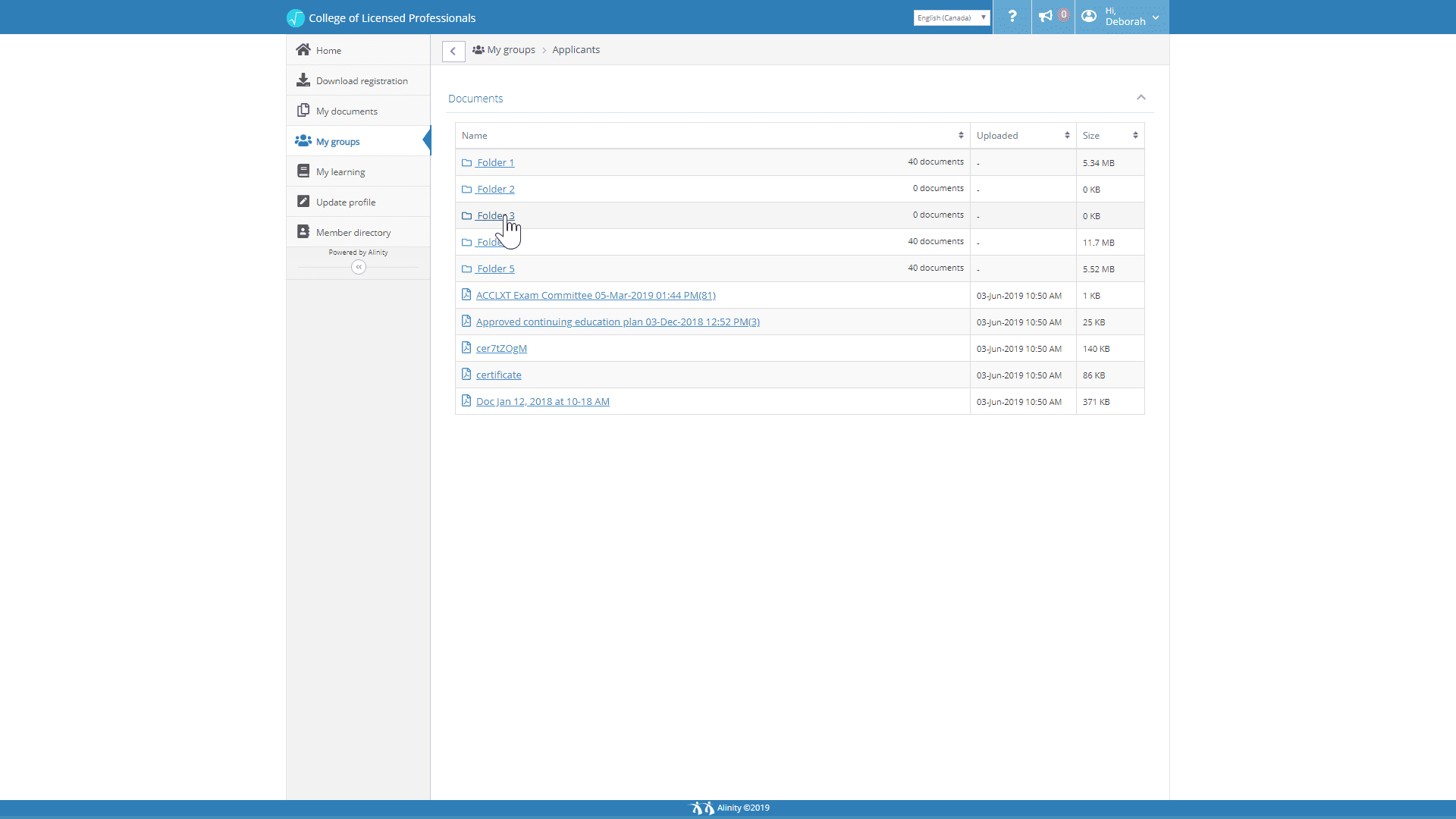Sort by the Name column arrows
Viewport: 1456px width, 819px height.
[961, 135]
